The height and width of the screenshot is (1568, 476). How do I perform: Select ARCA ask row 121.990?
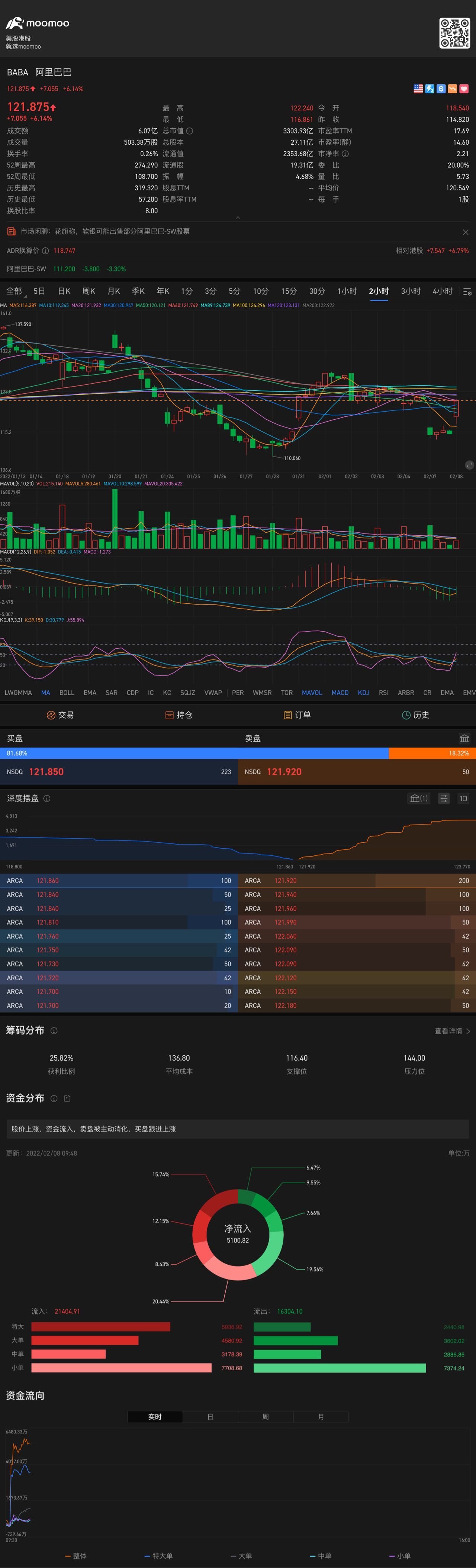[357, 923]
